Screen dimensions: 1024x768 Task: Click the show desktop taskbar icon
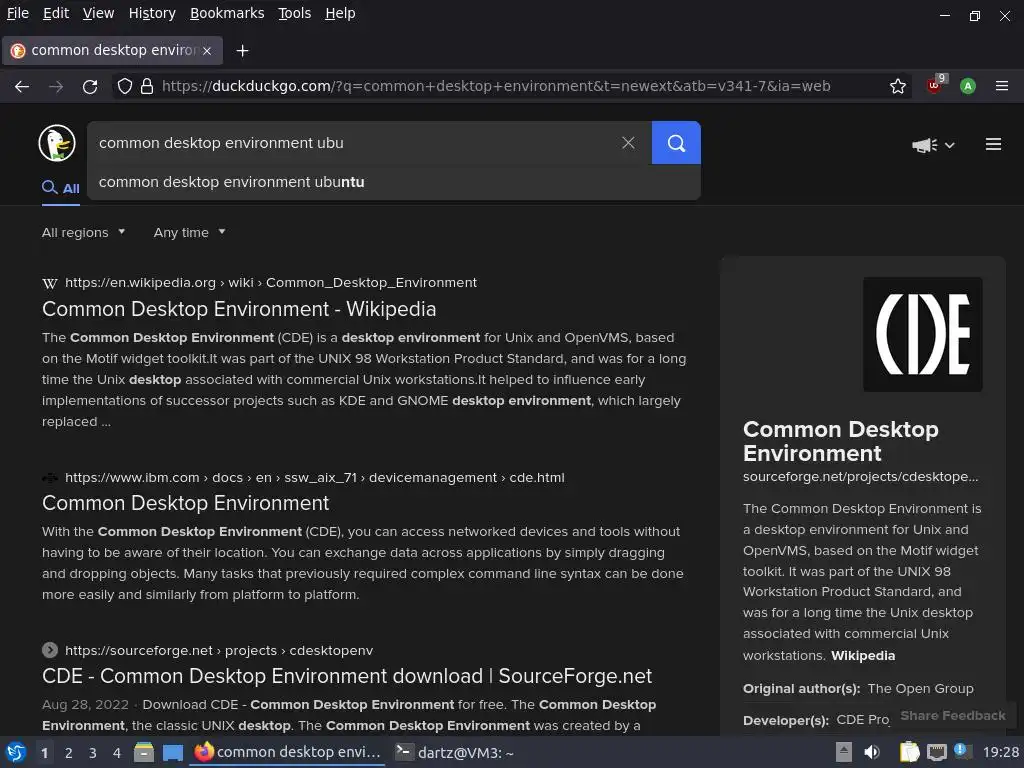coord(173,752)
